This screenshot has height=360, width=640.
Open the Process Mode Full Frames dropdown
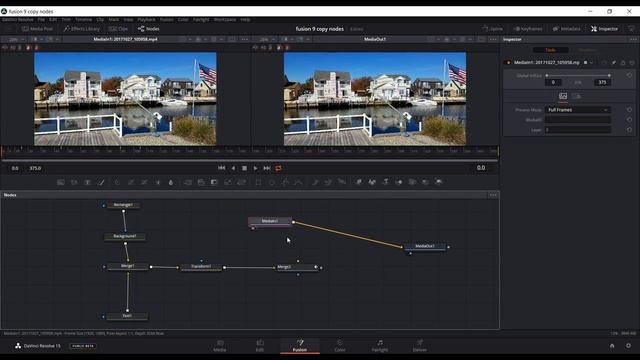point(578,110)
